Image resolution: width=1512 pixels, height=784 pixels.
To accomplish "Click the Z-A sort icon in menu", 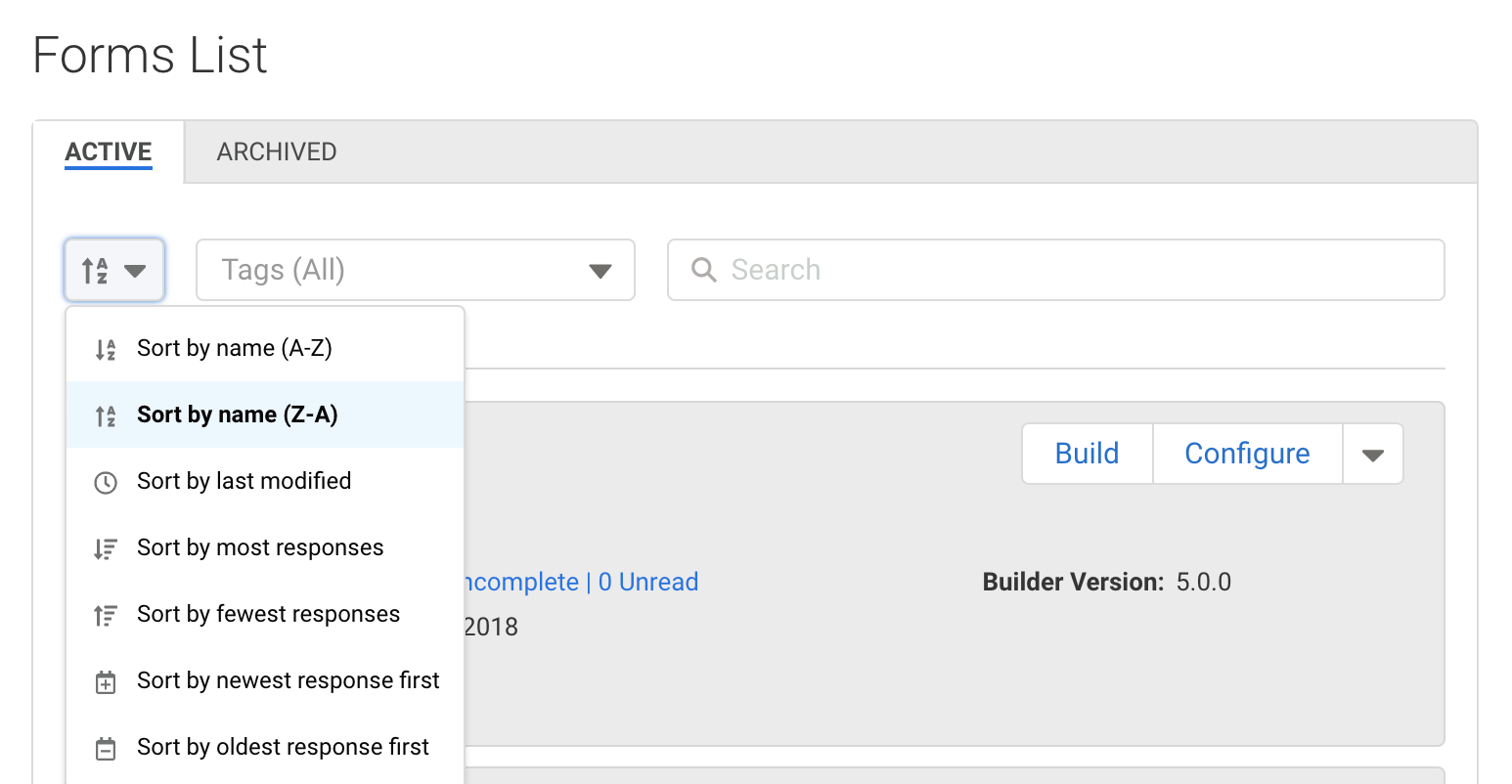I will (106, 415).
